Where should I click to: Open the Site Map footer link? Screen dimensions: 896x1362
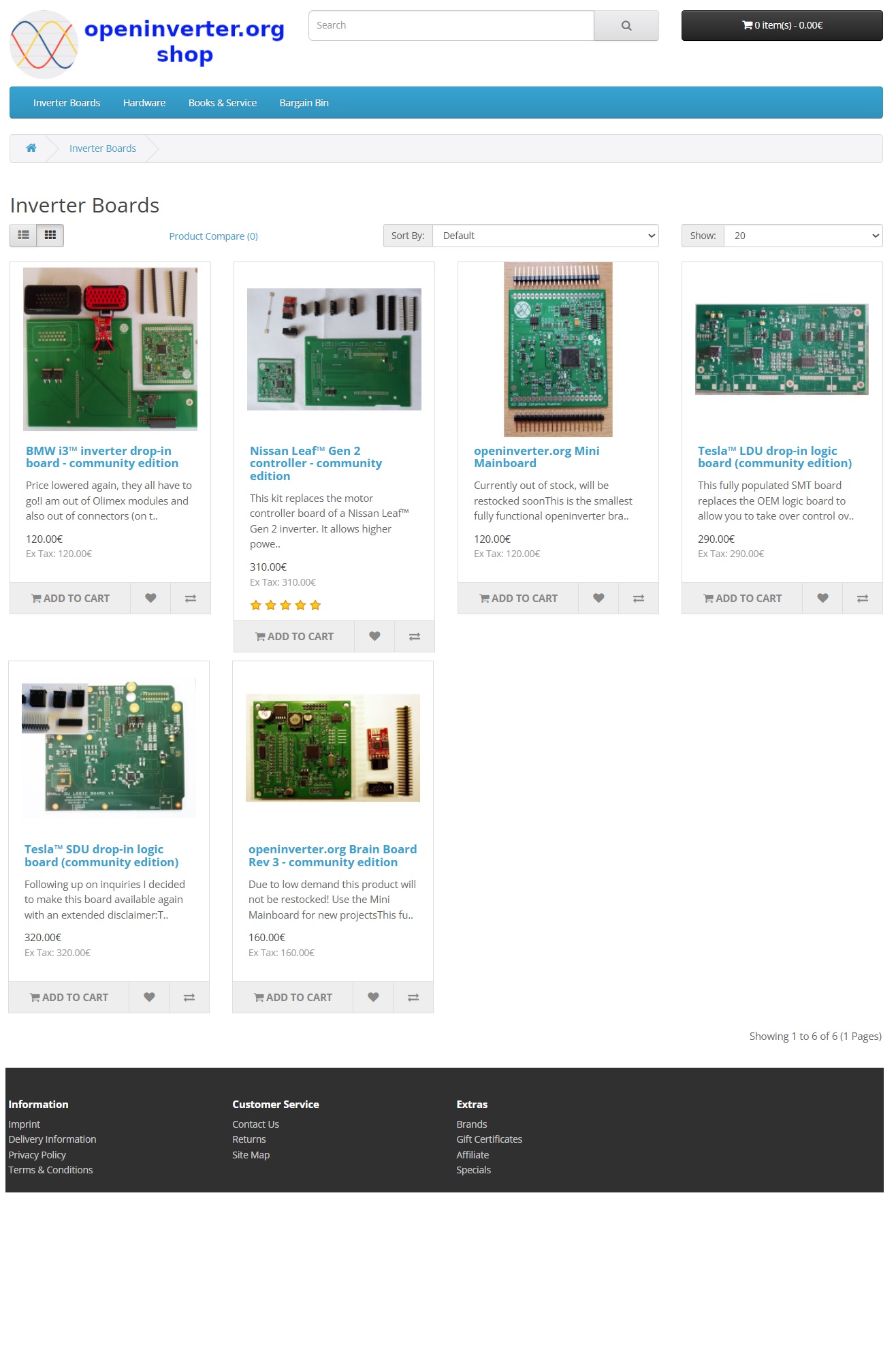point(251,1155)
